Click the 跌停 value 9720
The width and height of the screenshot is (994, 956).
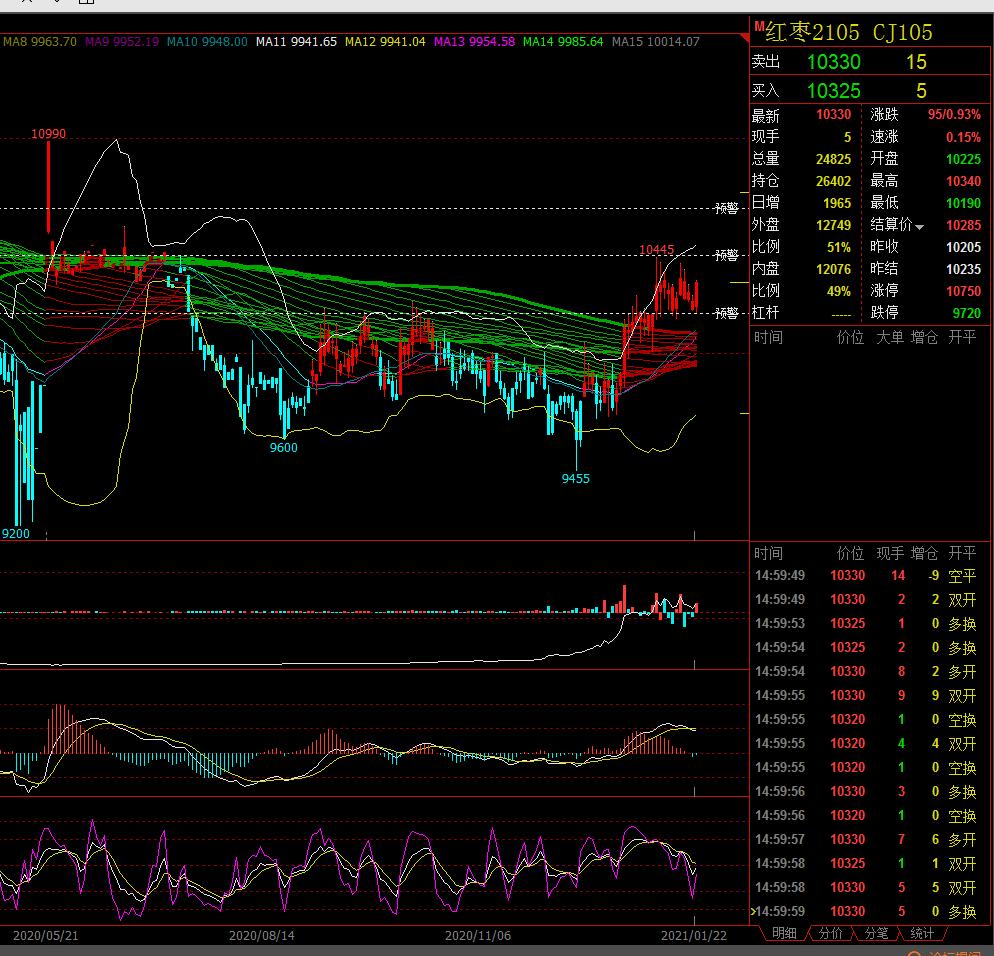pyautogui.click(x=967, y=313)
